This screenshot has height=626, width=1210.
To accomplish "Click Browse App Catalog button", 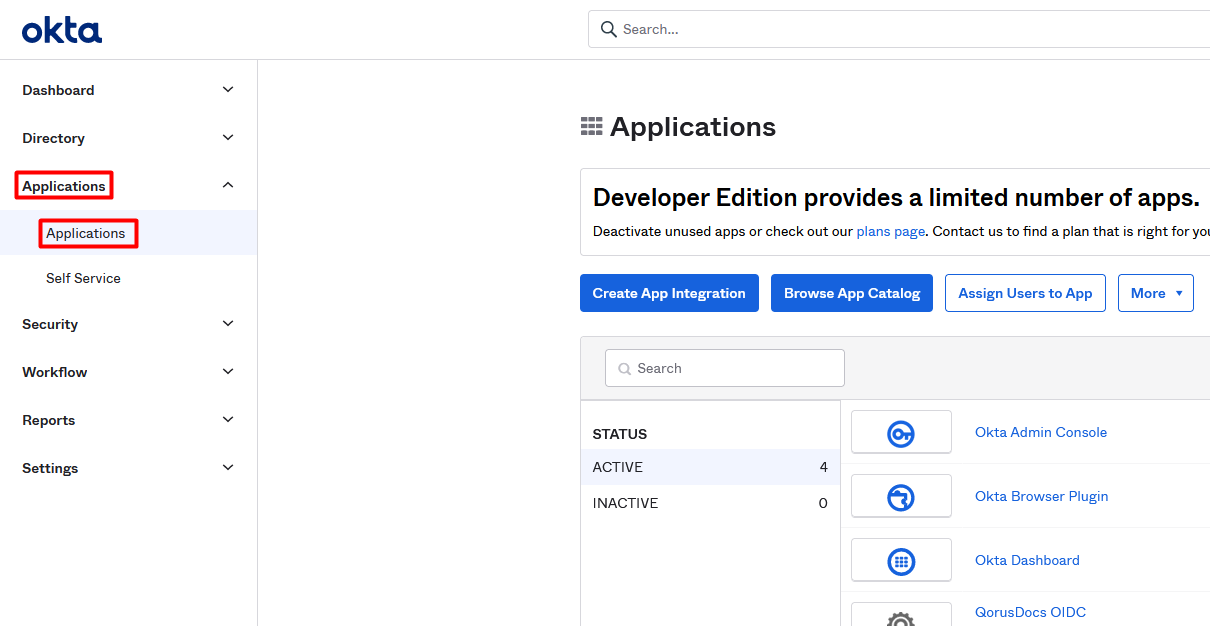I will point(852,293).
